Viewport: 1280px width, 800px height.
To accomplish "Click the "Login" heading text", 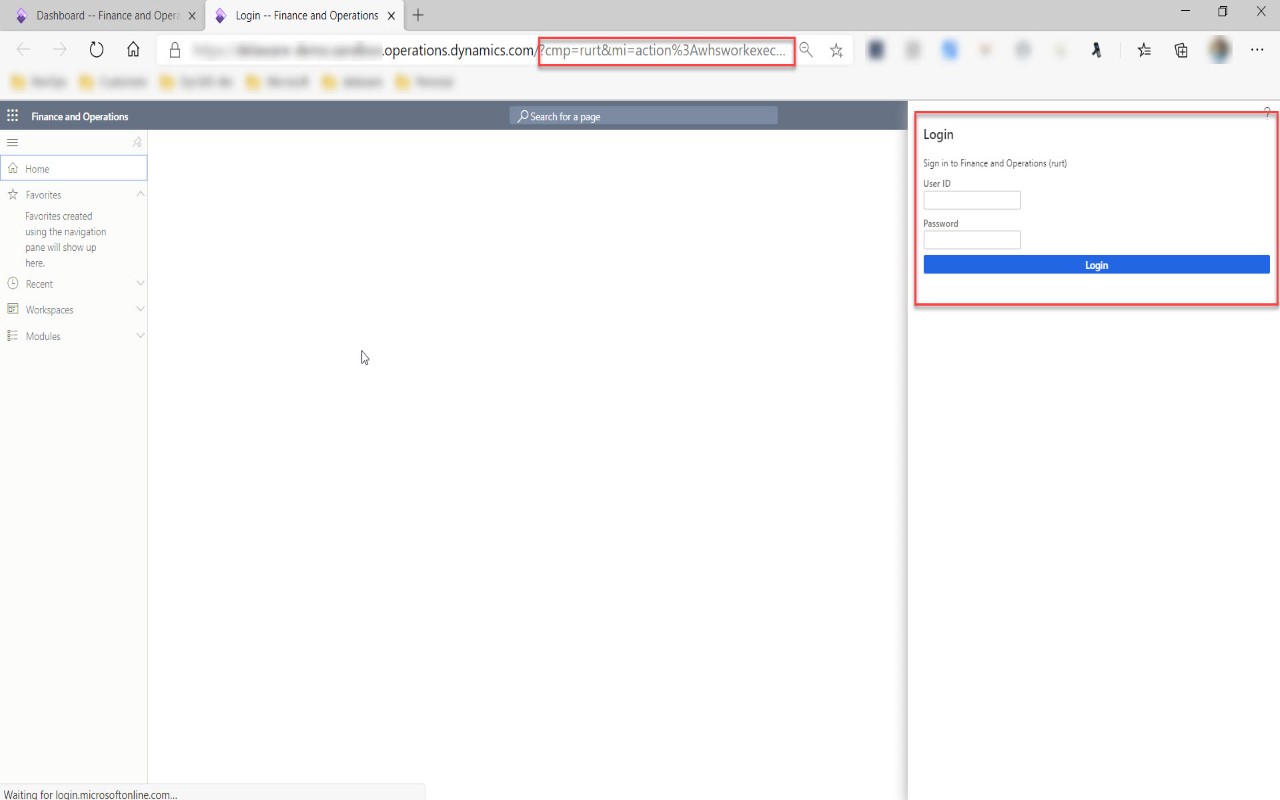I will [938, 135].
